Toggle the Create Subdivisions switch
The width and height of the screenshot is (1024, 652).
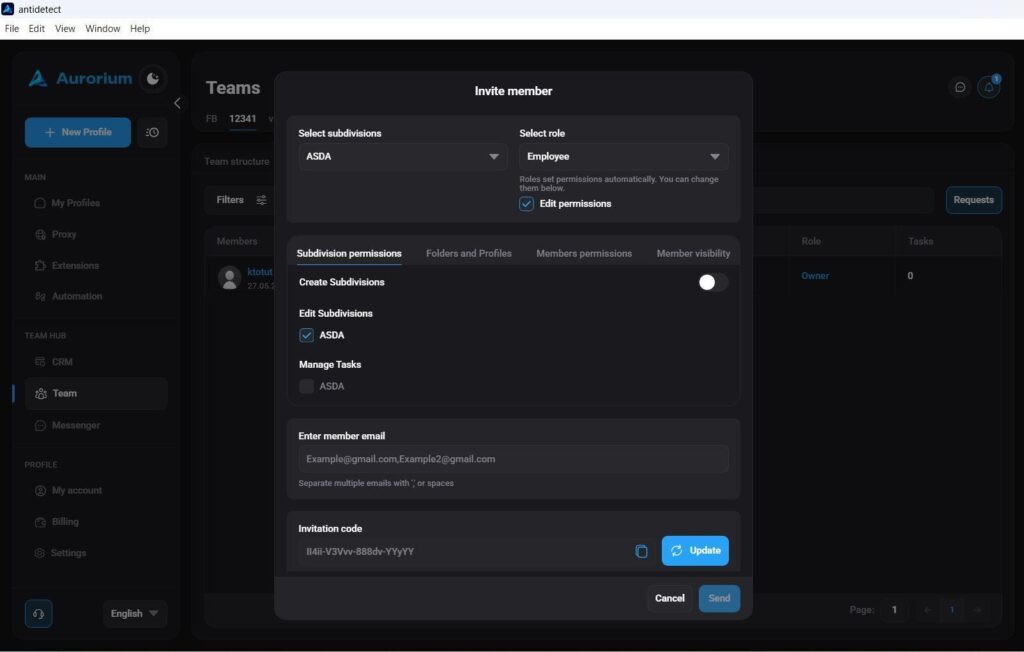(712, 282)
